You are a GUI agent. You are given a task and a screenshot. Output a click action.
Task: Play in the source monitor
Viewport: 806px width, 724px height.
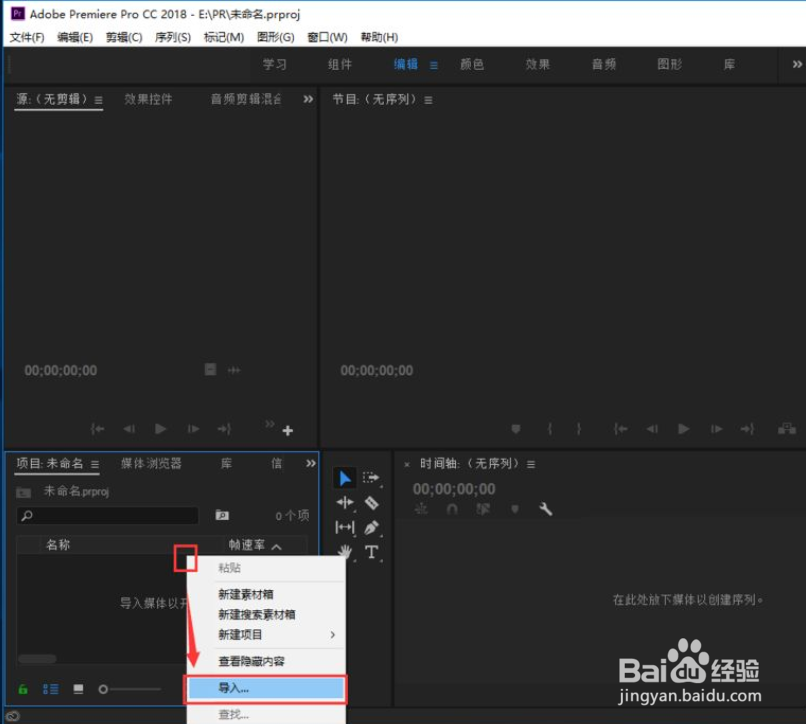(x=160, y=428)
